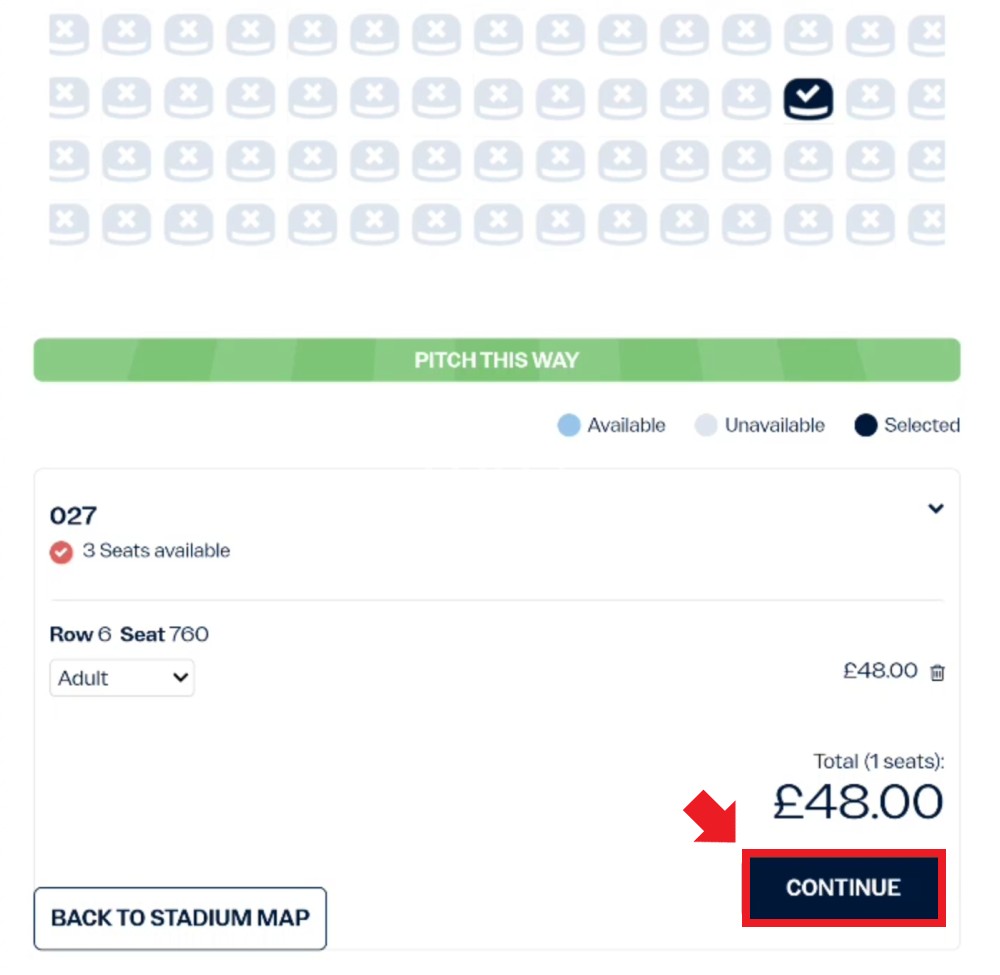The image size is (1000, 975).
Task: Click the Selected legend dark swatch
Action: pyautogui.click(x=865, y=425)
